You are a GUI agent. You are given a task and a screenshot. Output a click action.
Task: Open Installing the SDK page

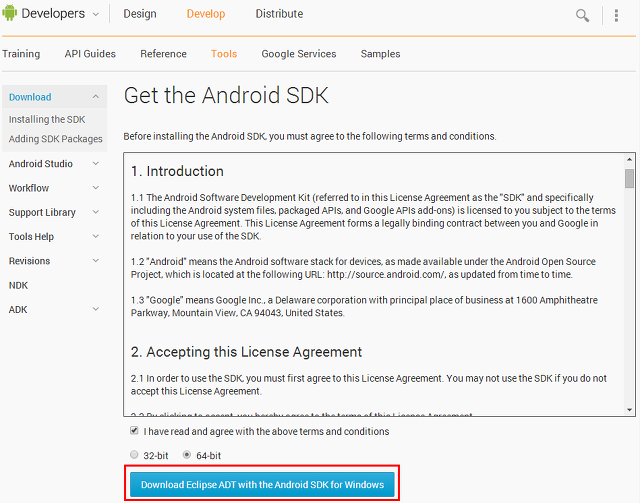pos(47,119)
